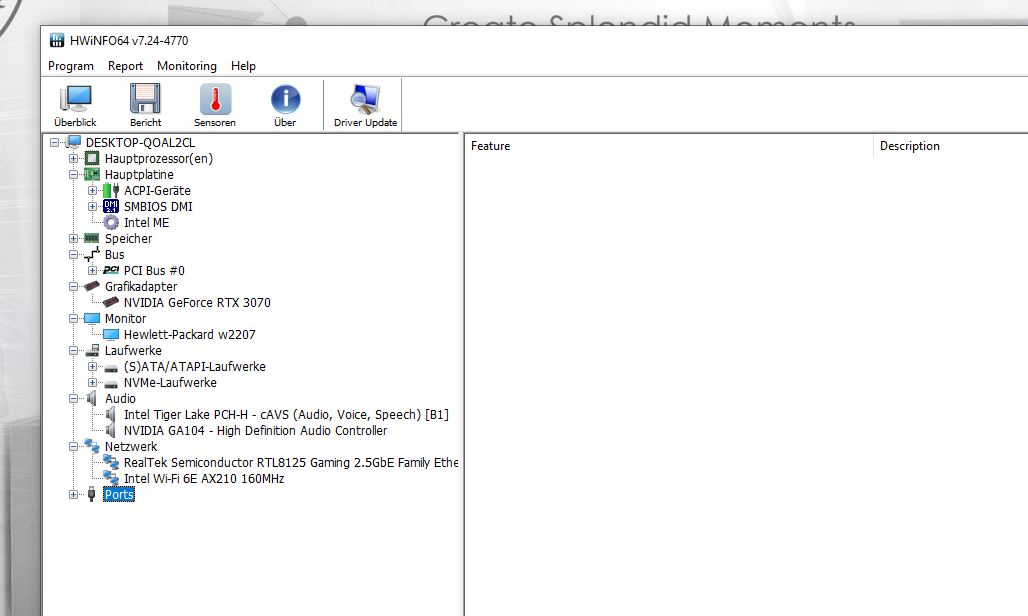Select the highlighted Ports tree item

(x=119, y=495)
